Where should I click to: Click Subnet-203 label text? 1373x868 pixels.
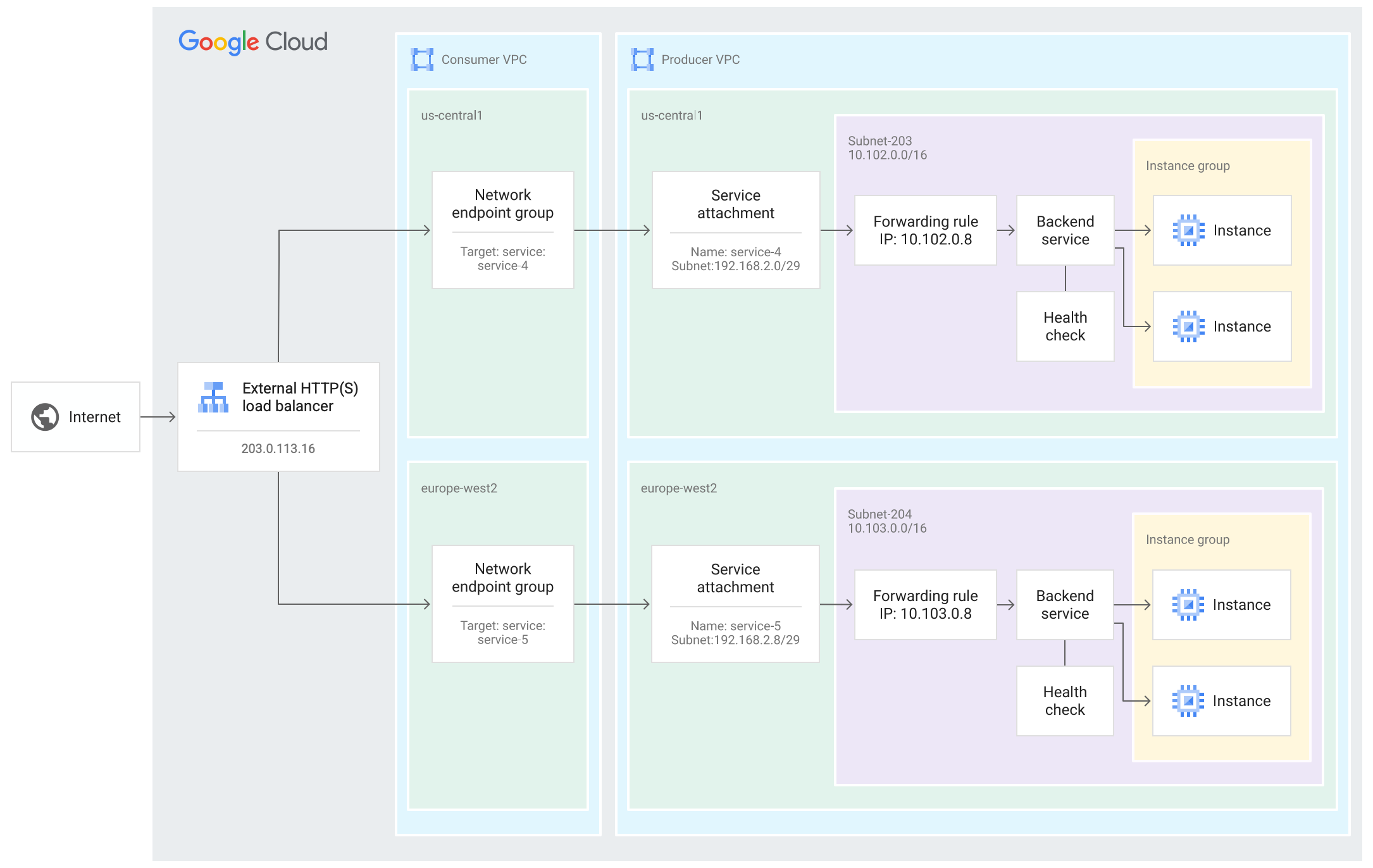pos(880,141)
